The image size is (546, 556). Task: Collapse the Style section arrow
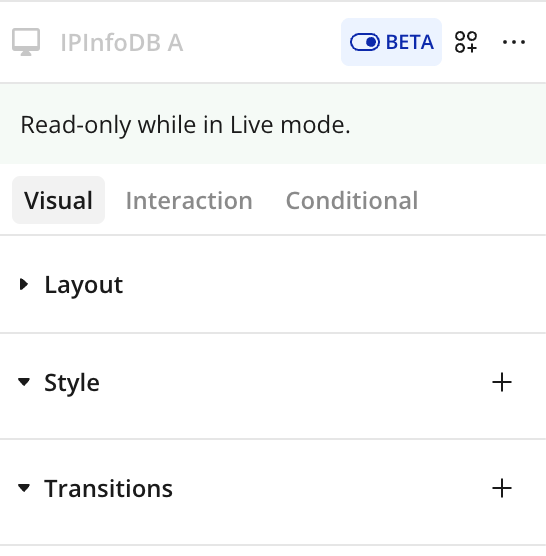coord(24,382)
